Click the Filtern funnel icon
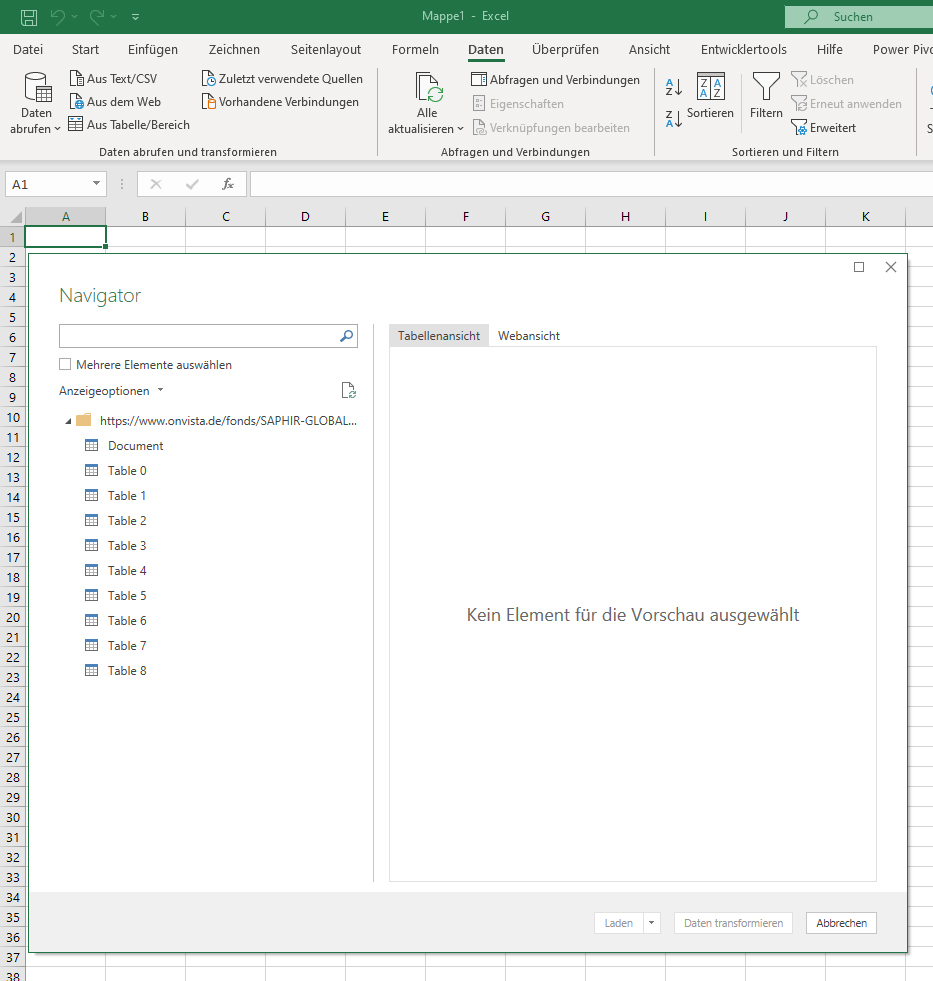Screen dimensions: 933x981 pyautogui.click(x=766, y=86)
